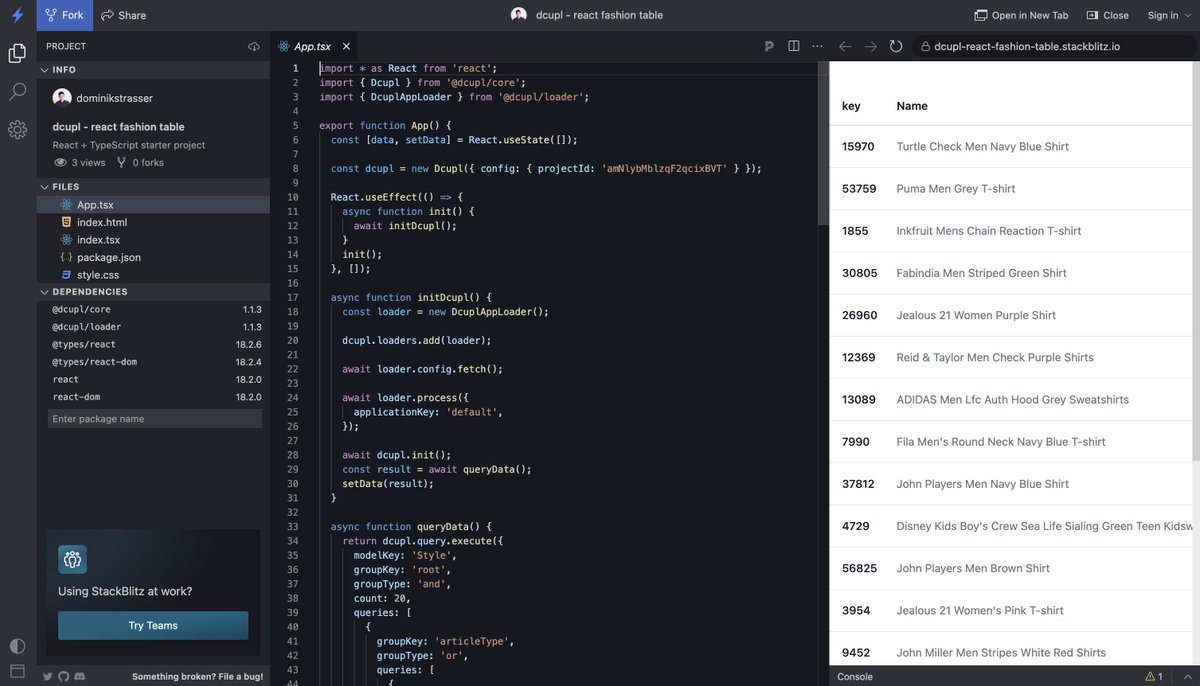
Task: Click the dominikstrasser username link
Action: tap(116, 98)
